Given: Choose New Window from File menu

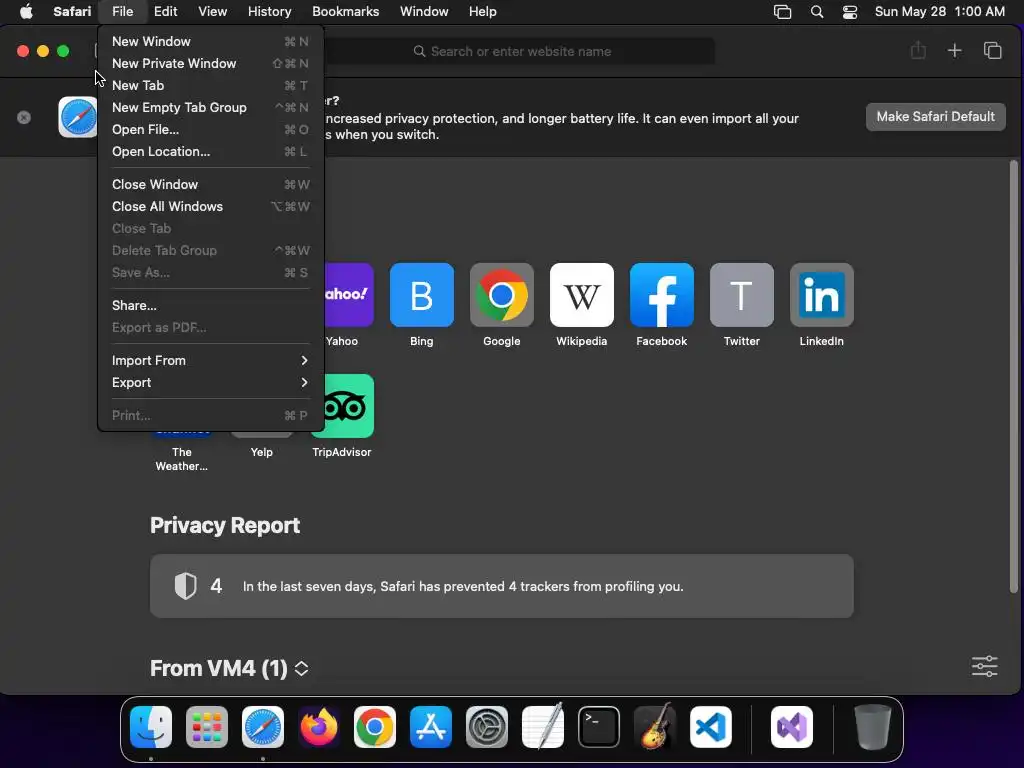Looking at the screenshot, I should 210,41.
